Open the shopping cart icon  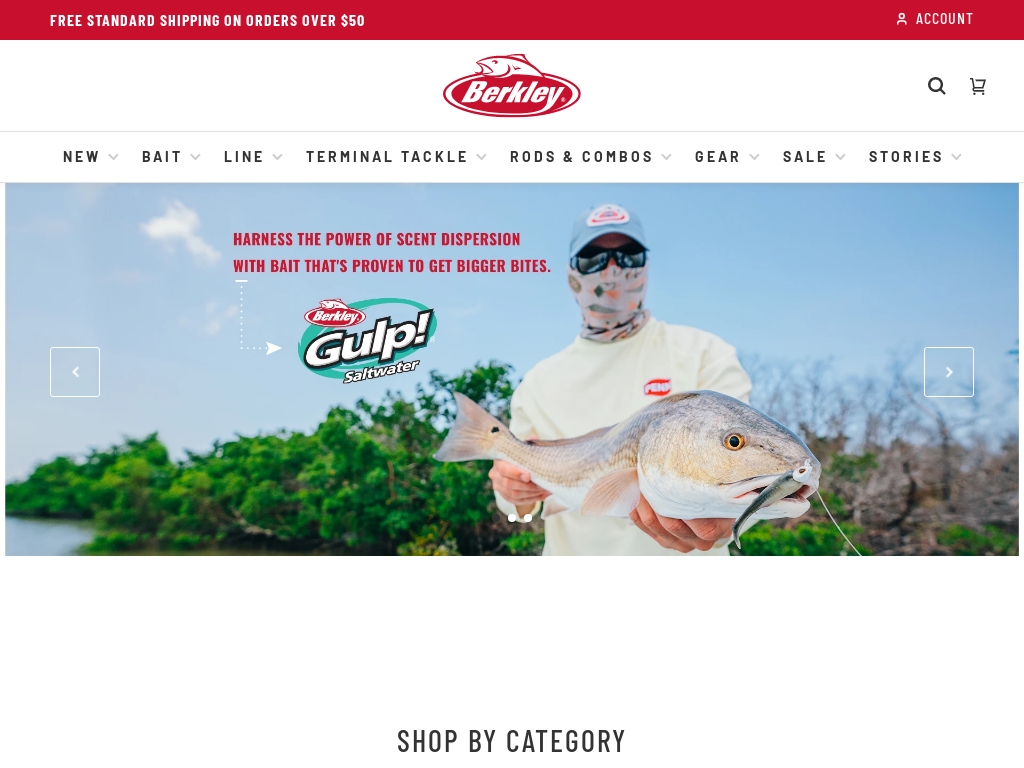(978, 86)
